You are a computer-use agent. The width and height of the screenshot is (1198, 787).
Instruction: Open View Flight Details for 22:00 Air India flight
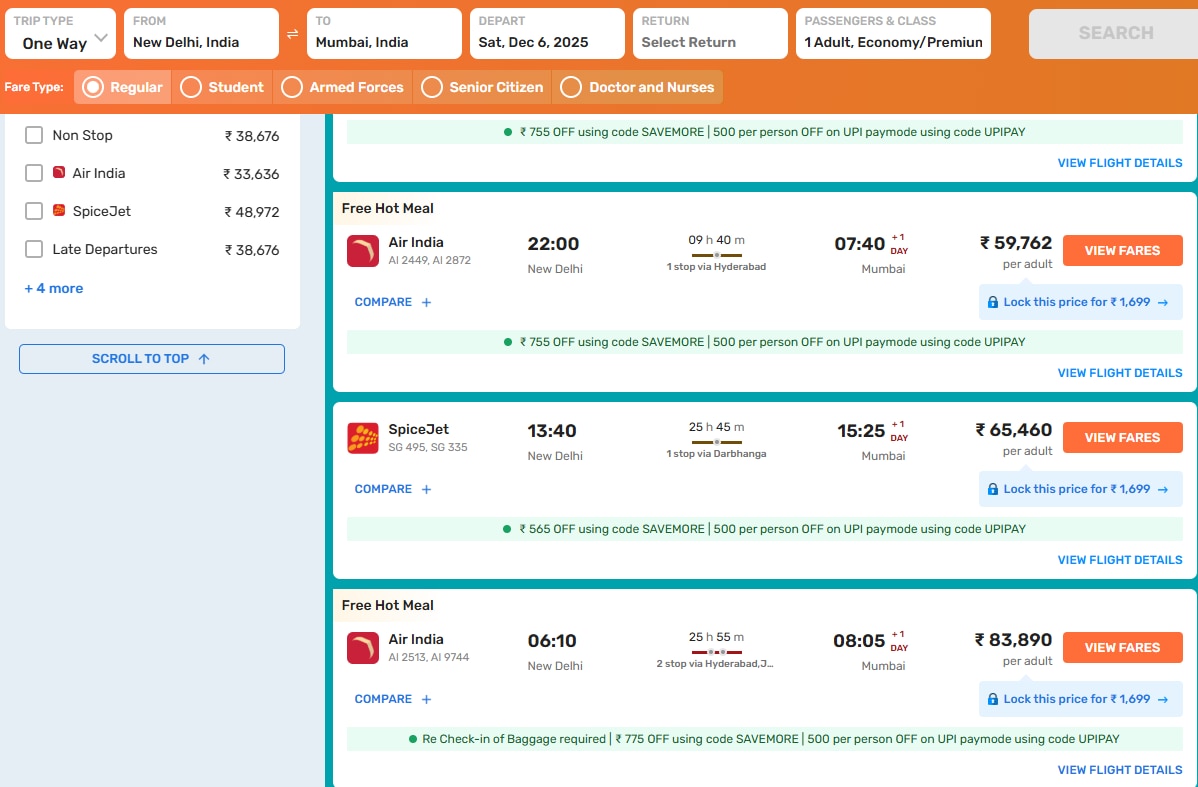click(x=1119, y=373)
